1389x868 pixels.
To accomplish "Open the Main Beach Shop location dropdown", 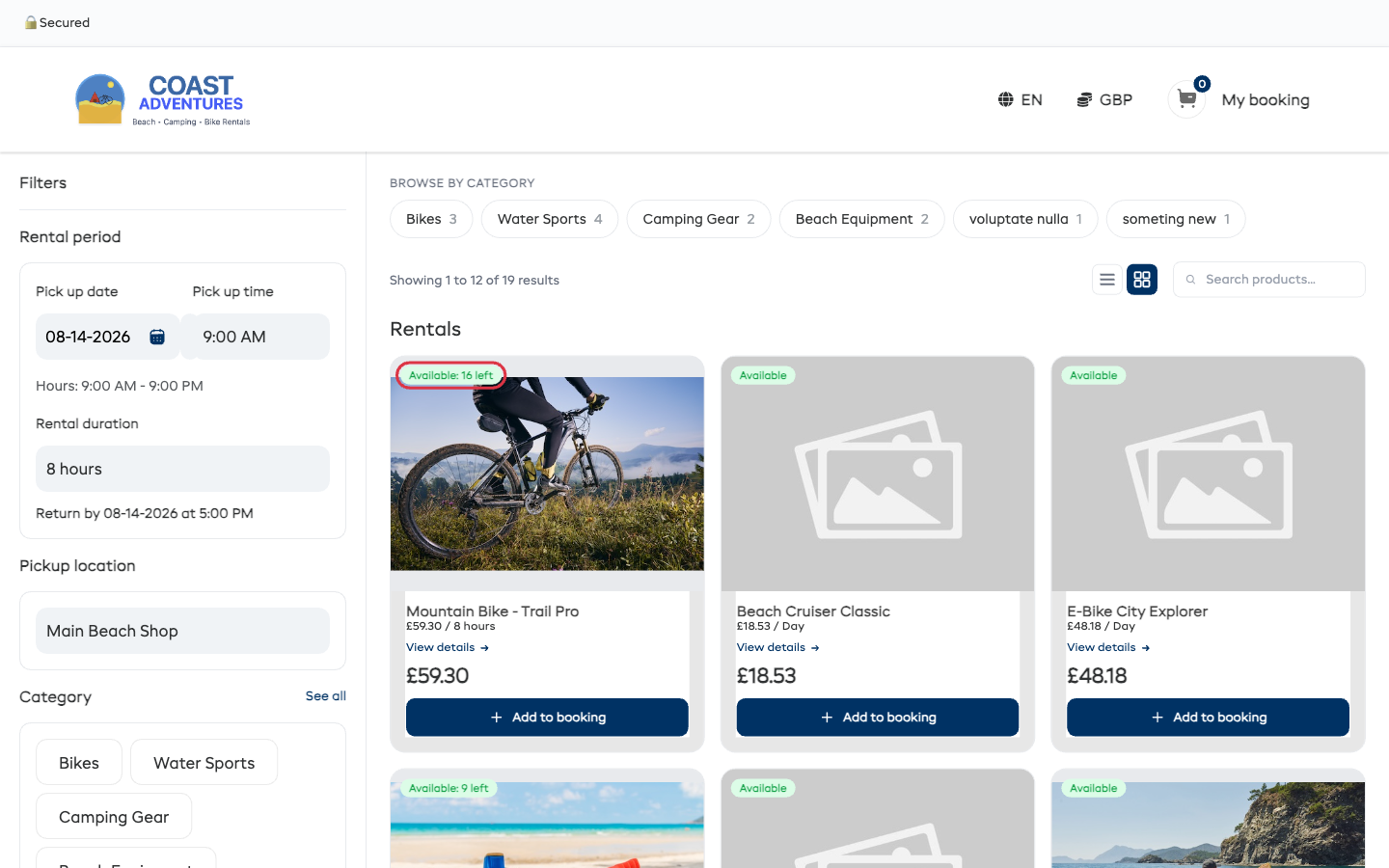I will [x=182, y=631].
